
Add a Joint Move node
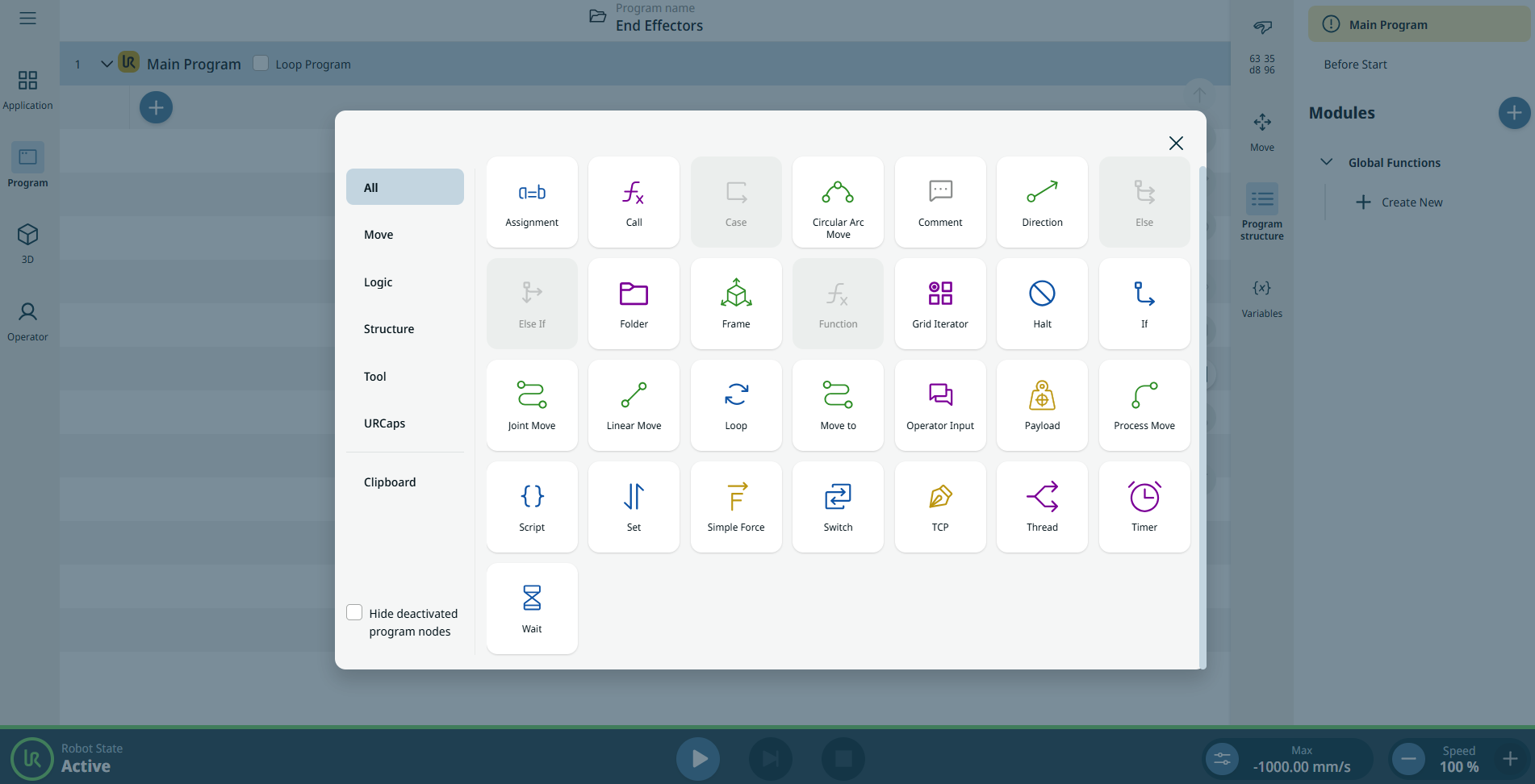click(x=532, y=405)
